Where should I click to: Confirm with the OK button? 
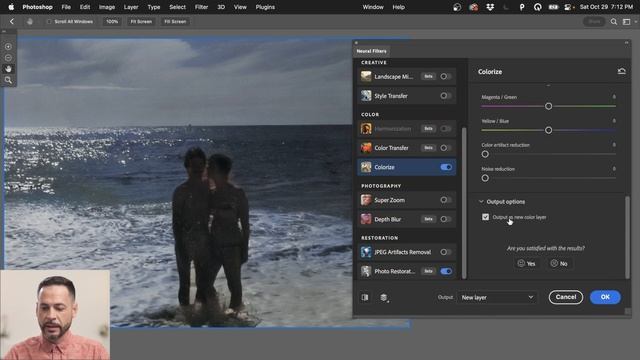(605, 297)
